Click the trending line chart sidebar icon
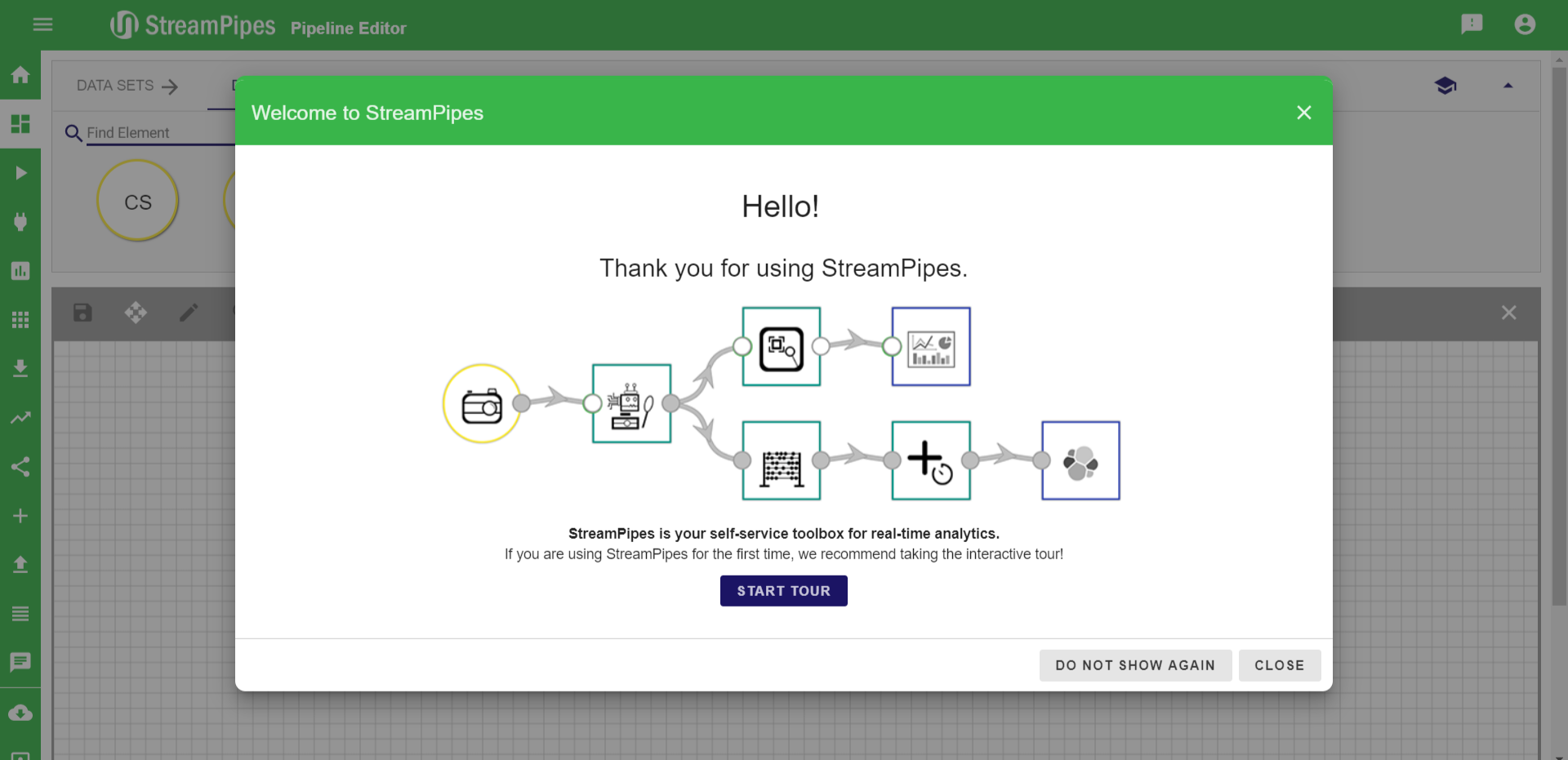 pyautogui.click(x=20, y=418)
